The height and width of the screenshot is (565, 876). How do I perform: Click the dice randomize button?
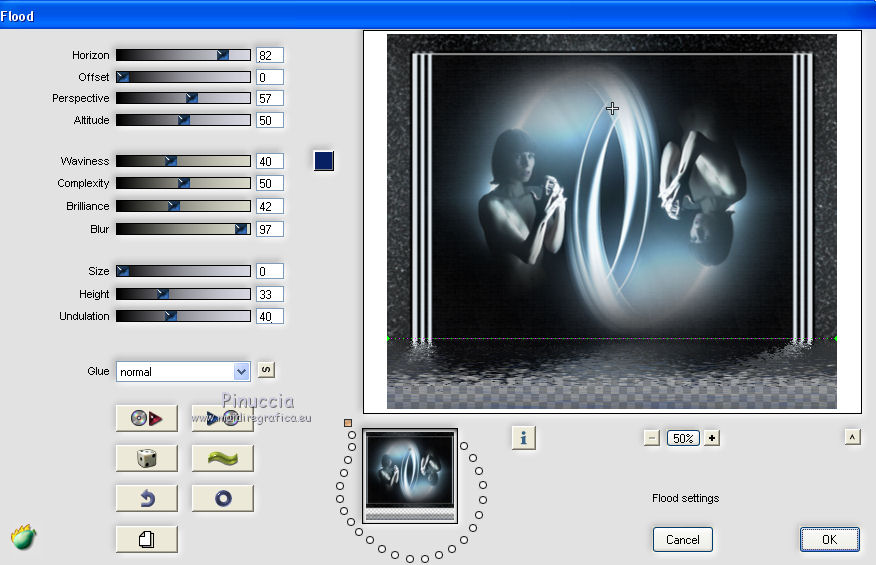[146, 458]
